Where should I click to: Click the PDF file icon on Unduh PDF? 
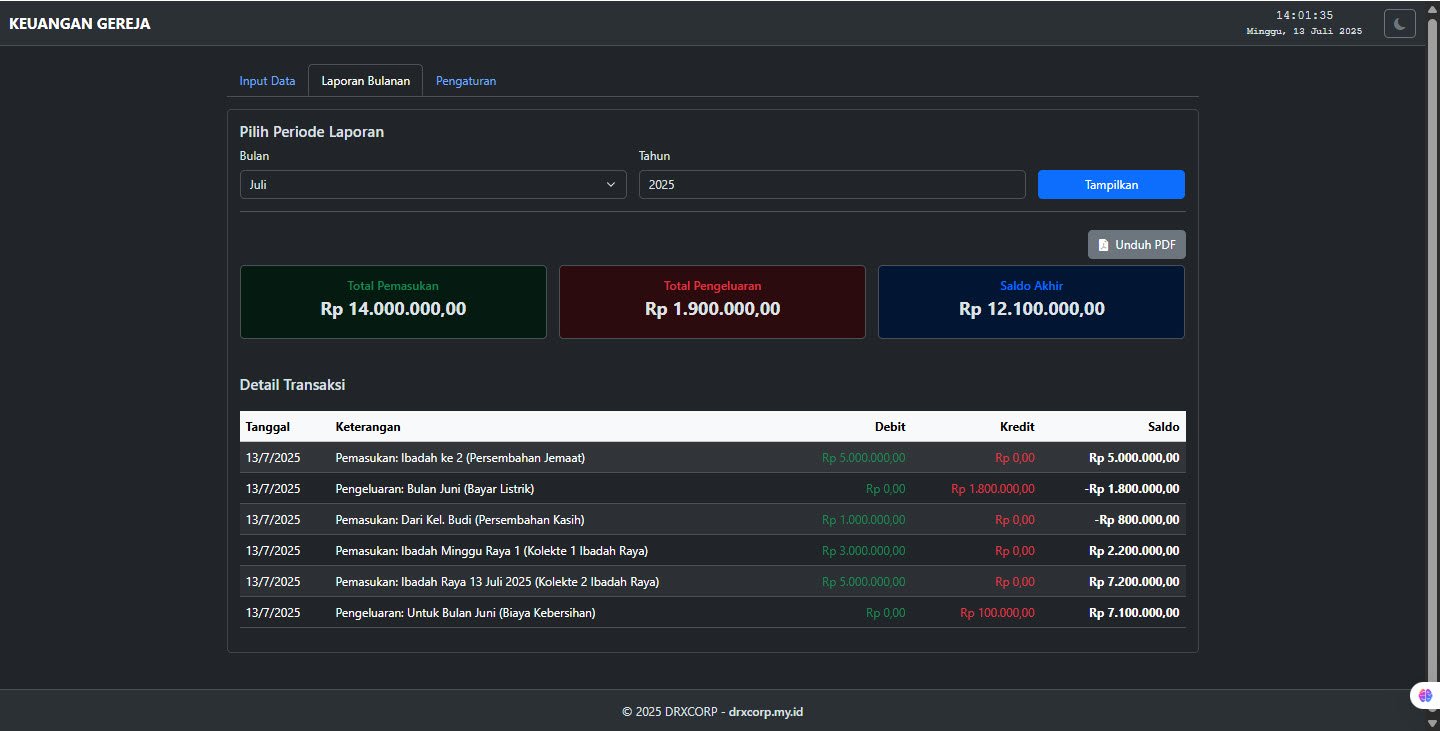1103,245
